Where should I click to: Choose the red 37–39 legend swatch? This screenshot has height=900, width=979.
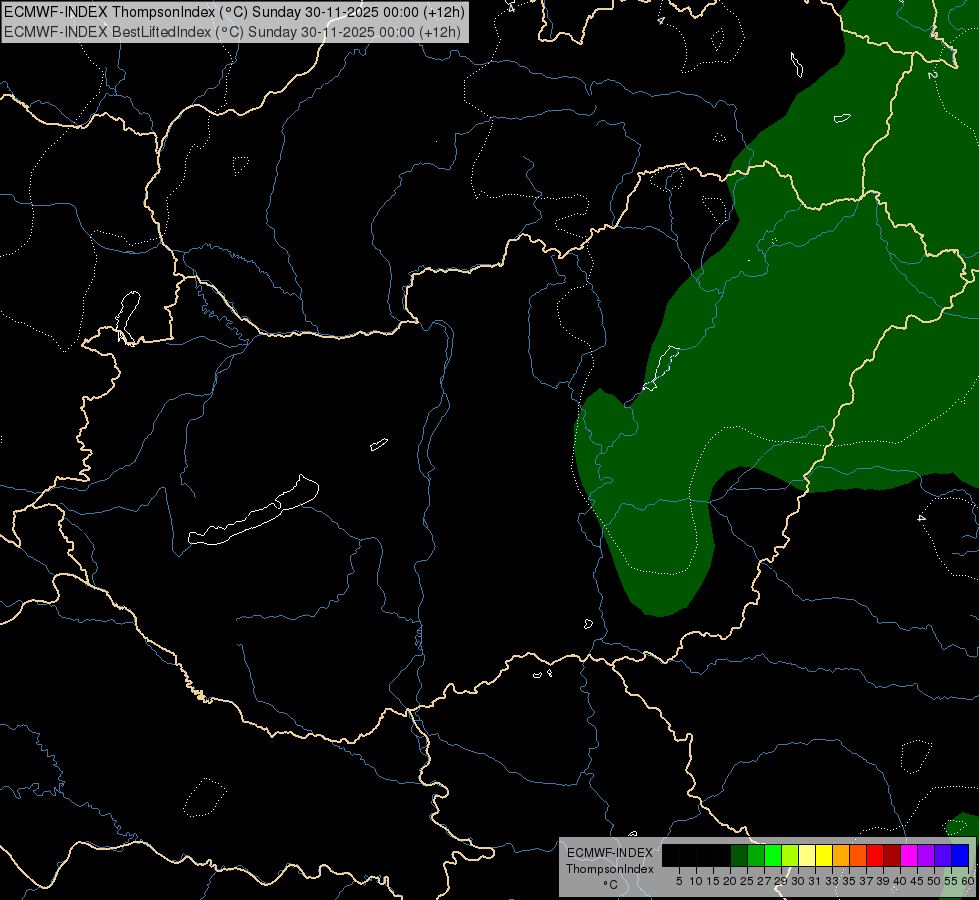875,855
